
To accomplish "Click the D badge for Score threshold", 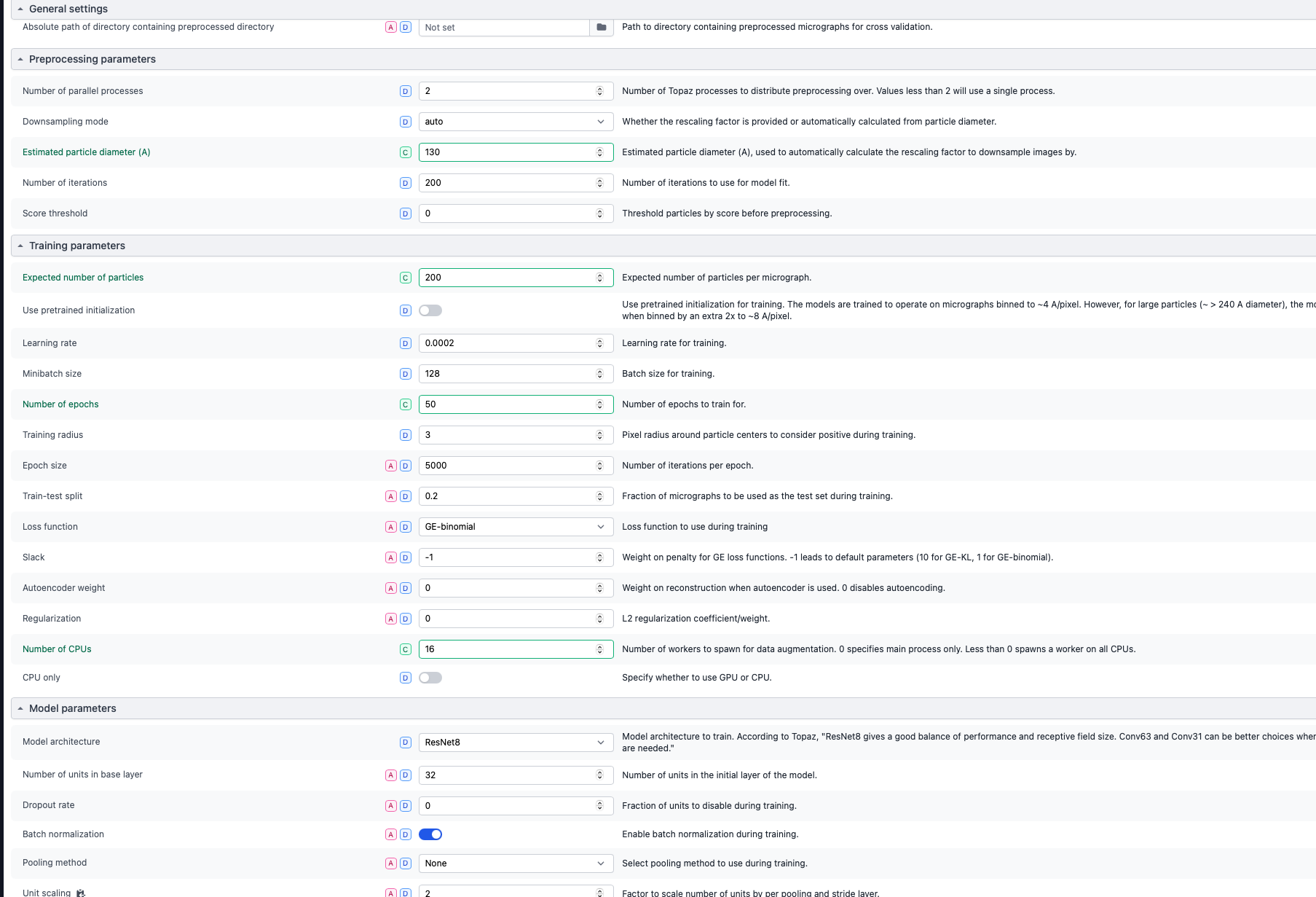I will [406, 214].
